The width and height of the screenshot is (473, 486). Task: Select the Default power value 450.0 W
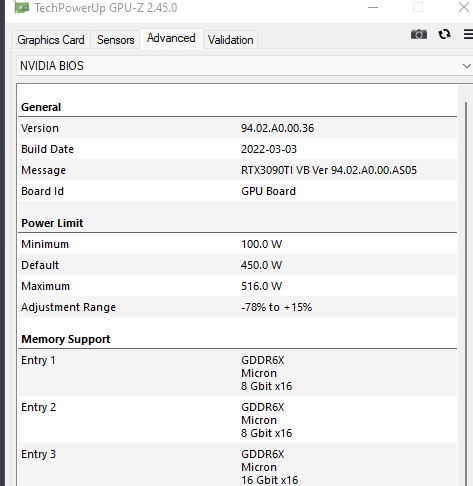[x=261, y=265]
